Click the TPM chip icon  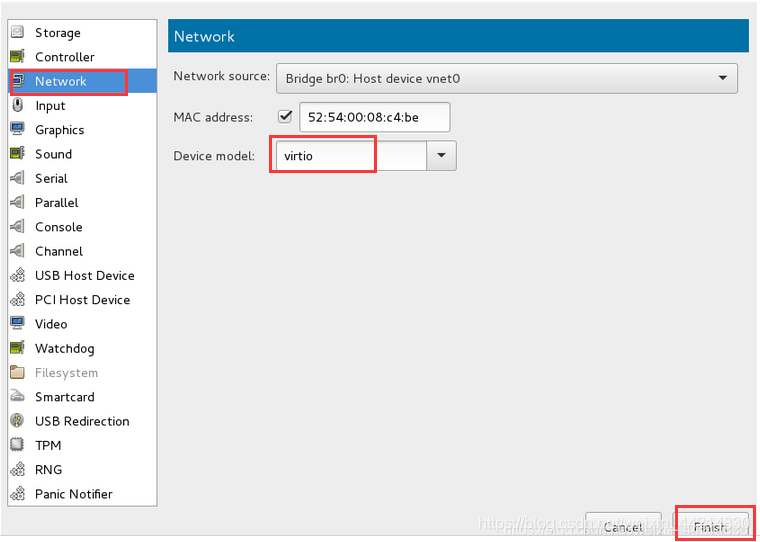17,445
